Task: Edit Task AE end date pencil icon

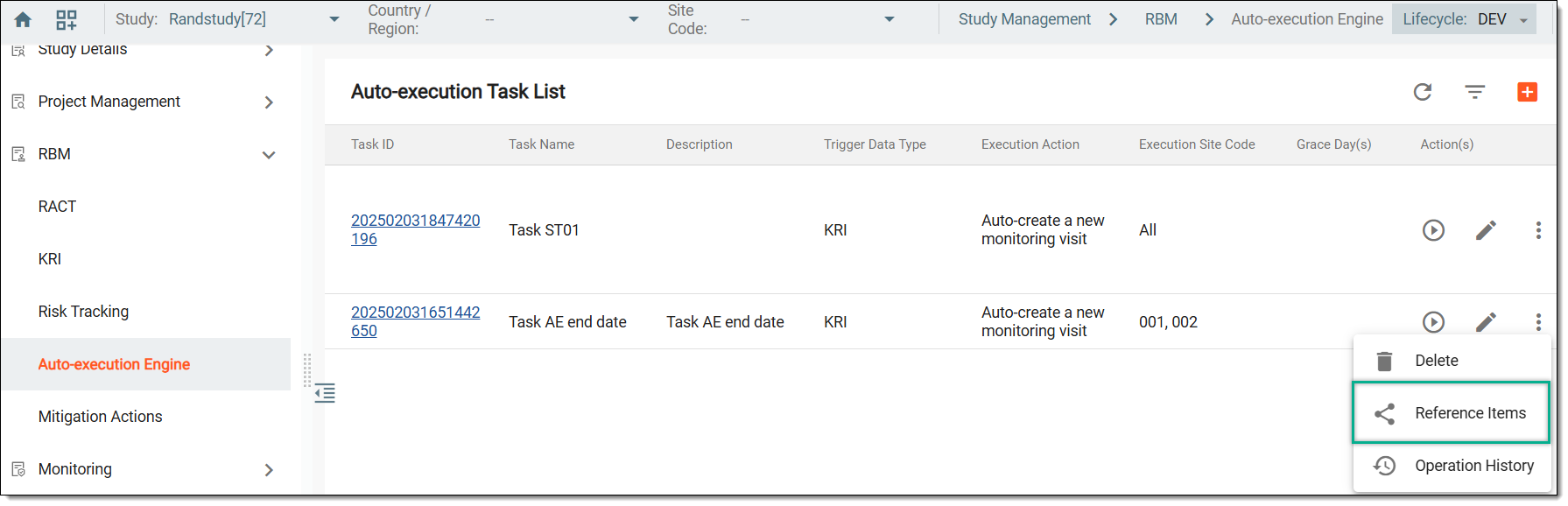Action: [x=1486, y=322]
